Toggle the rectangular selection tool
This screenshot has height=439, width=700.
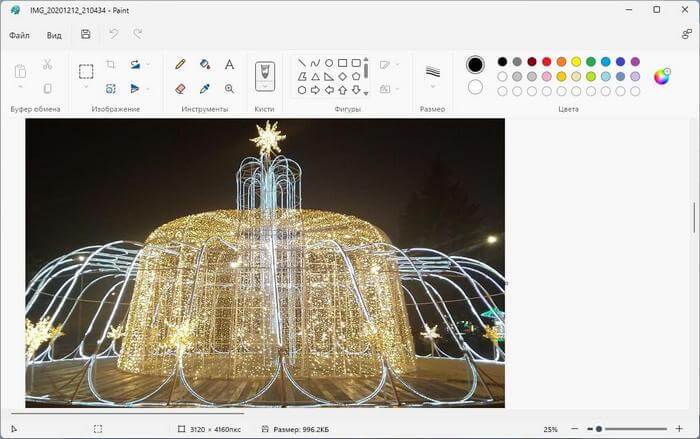86,71
